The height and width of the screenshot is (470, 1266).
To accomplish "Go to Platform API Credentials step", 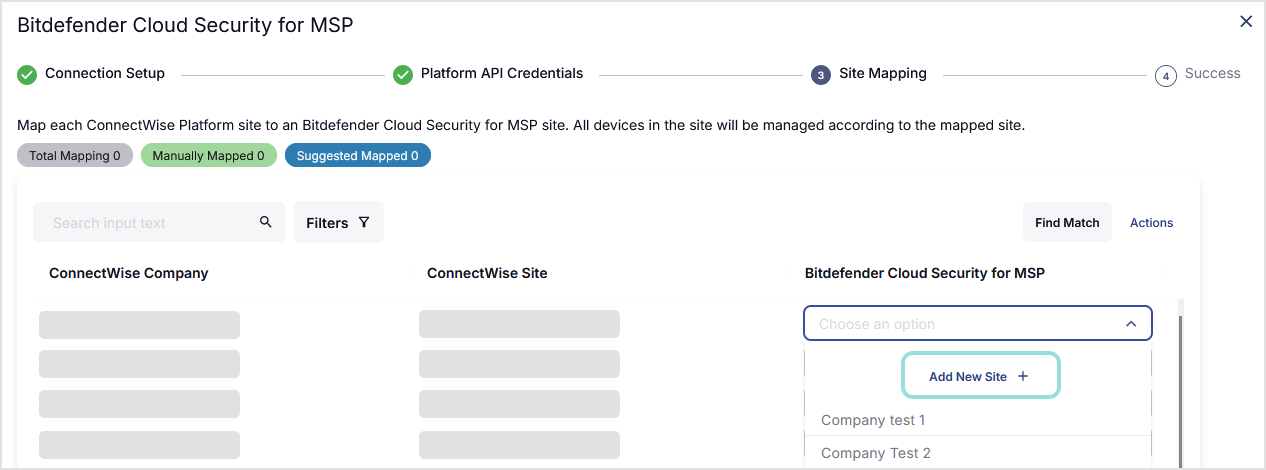I will [502, 73].
